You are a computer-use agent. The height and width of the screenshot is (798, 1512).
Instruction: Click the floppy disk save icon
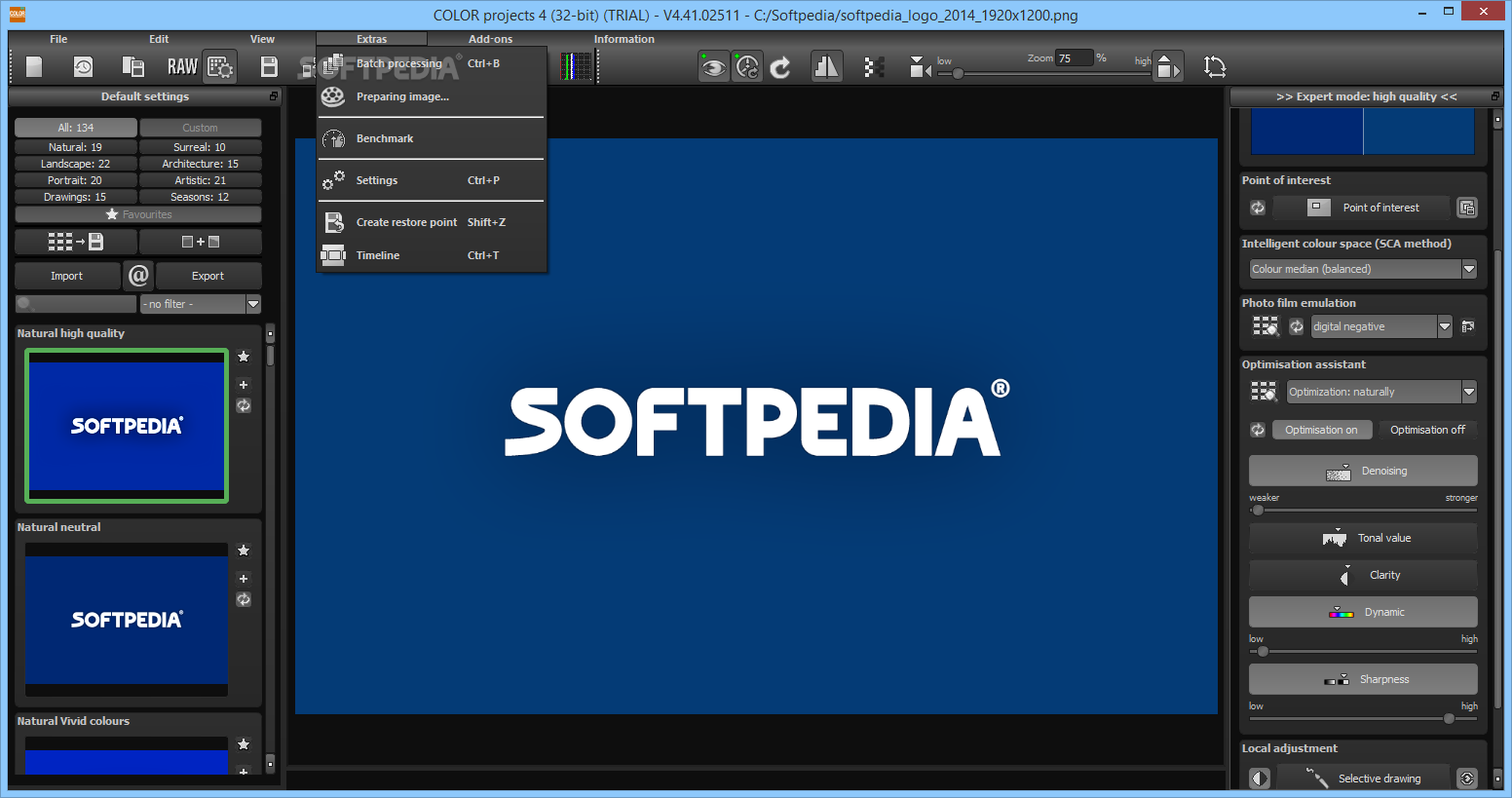pyautogui.click(x=270, y=66)
